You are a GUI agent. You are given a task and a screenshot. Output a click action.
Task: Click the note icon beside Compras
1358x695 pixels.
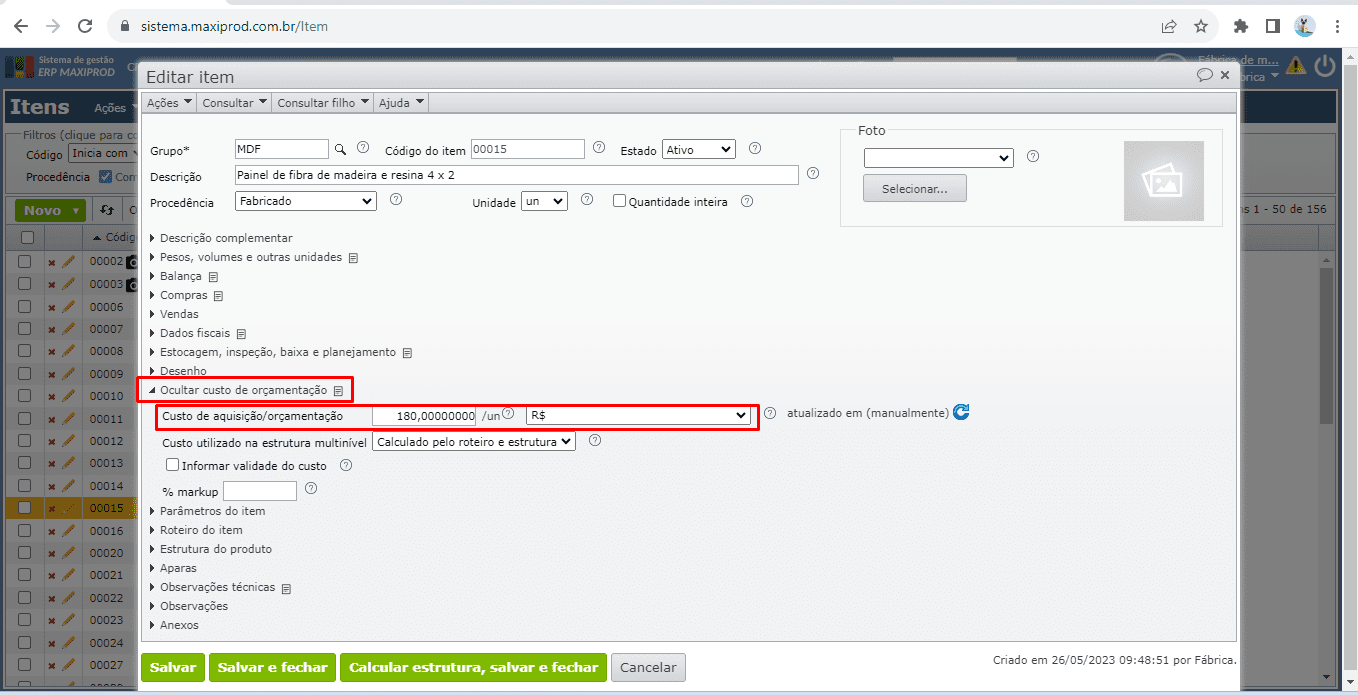click(219, 296)
